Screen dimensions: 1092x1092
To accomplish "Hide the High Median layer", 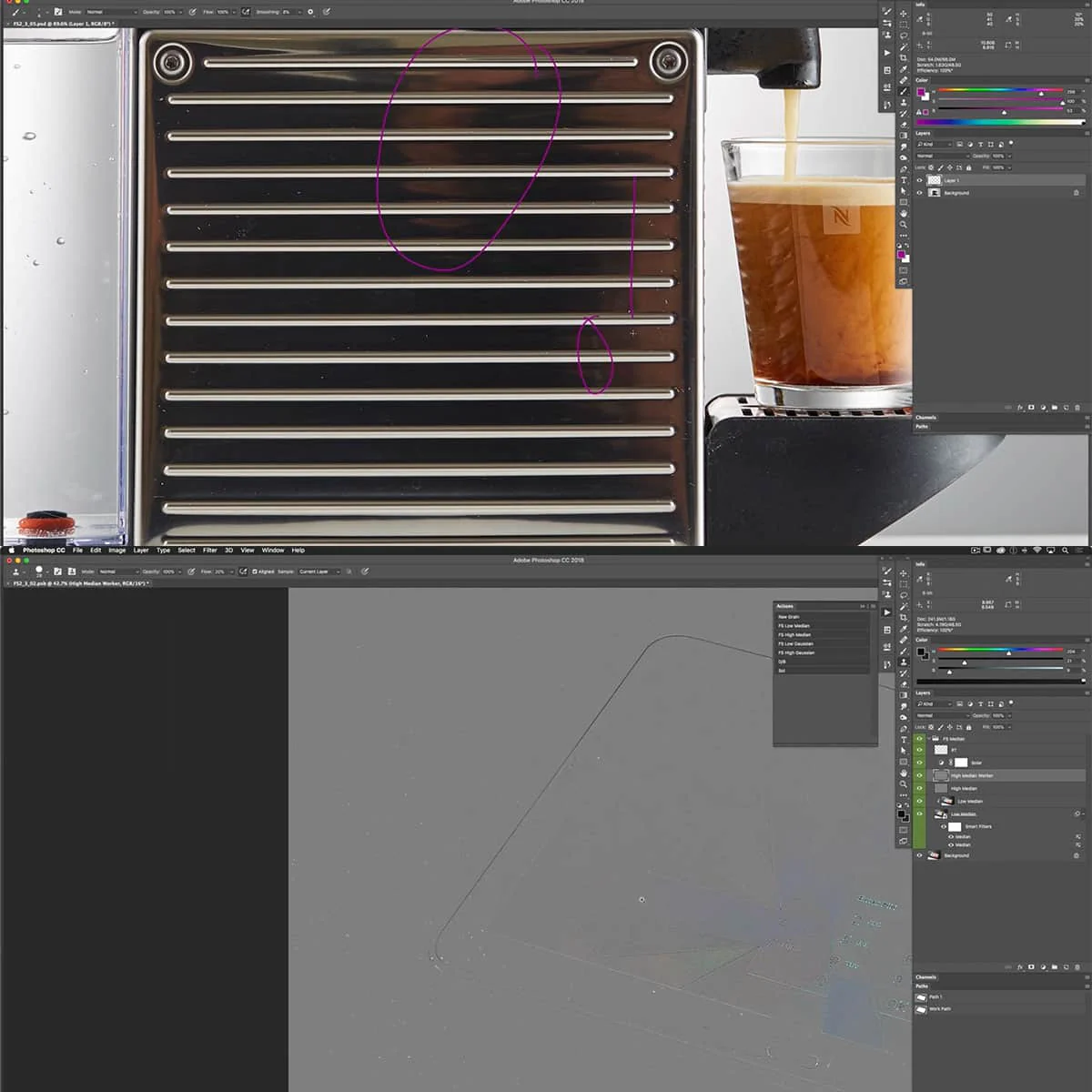I will click(919, 788).
